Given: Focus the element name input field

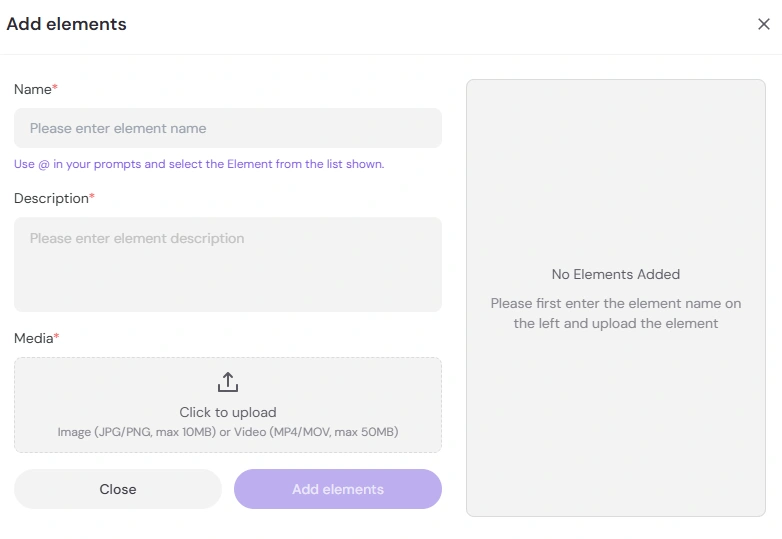Looking at the screenshot, I should [x=228, y=128].
